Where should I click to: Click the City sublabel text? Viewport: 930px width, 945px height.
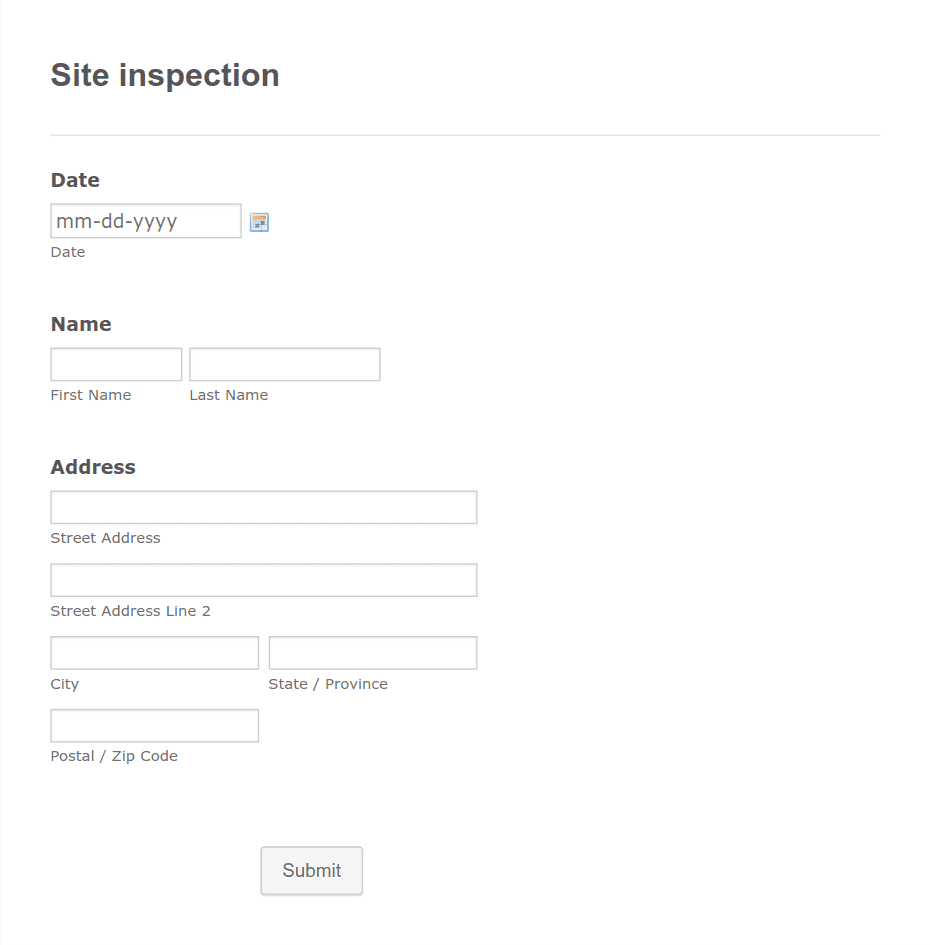pos(65,685)
